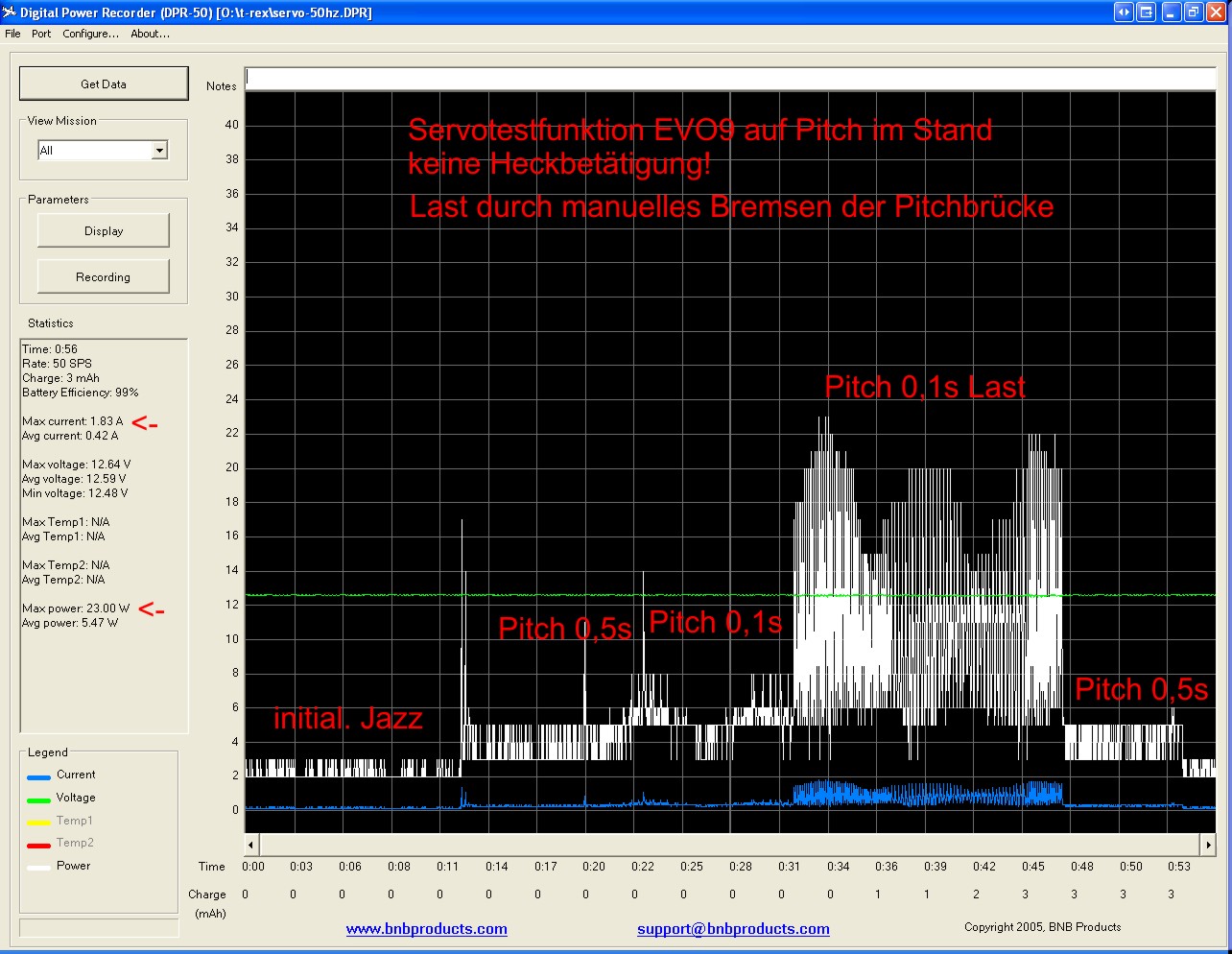Click the Recording parameters button

(104, 276)
